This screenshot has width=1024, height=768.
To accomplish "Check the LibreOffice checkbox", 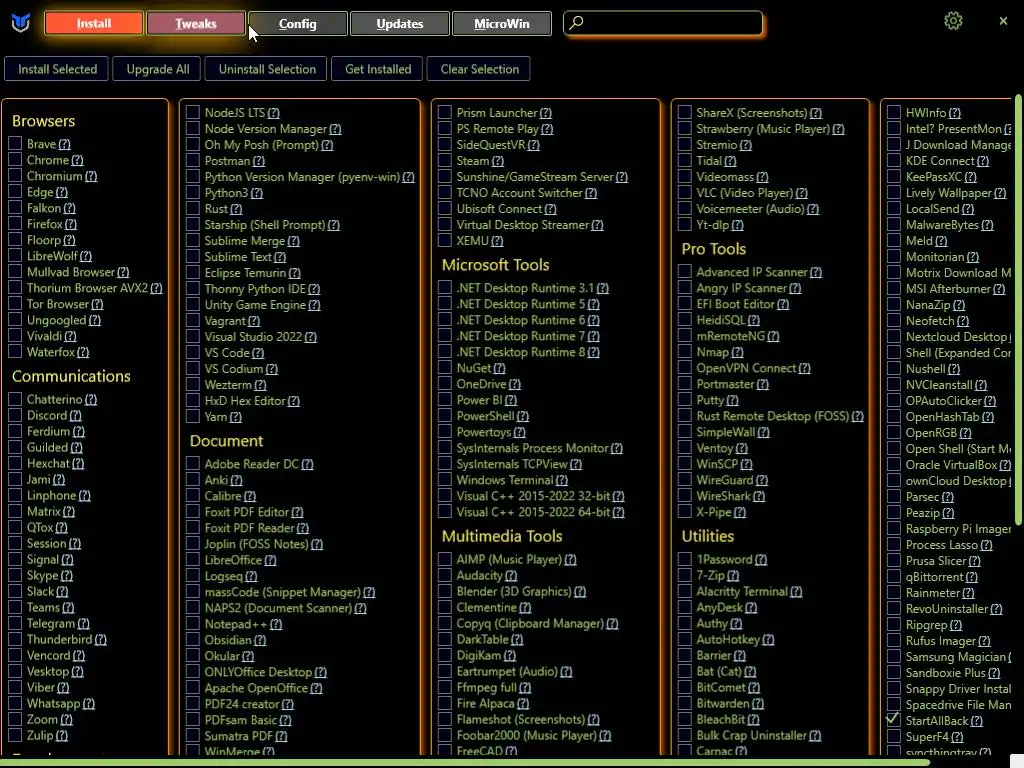I will tap(193, 560).
